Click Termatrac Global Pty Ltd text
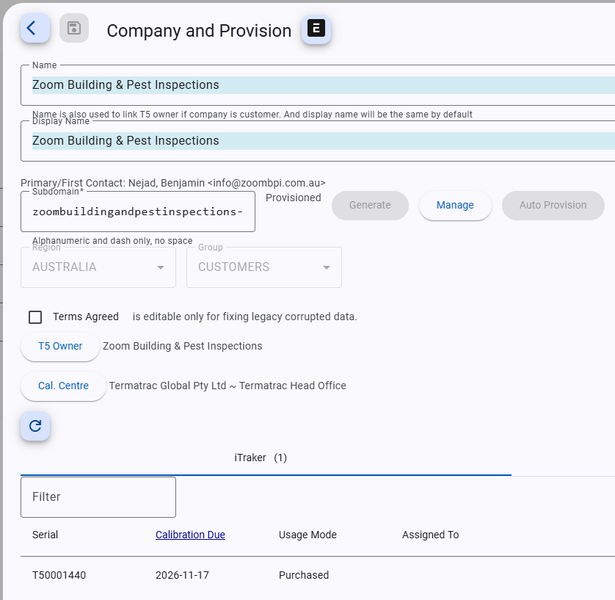The height and width of the screenshot is (600, 615). click(x=167, y=386)
